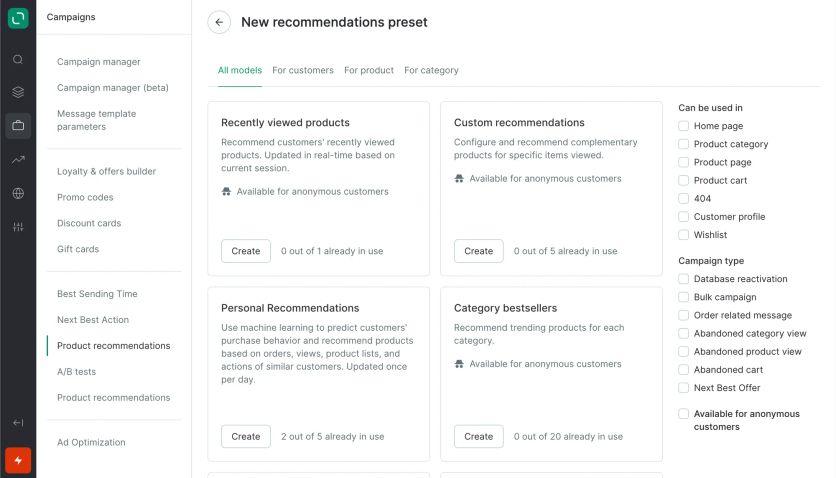
Task: Click the globe icon in sidebar
Action: tap(18, 193)
